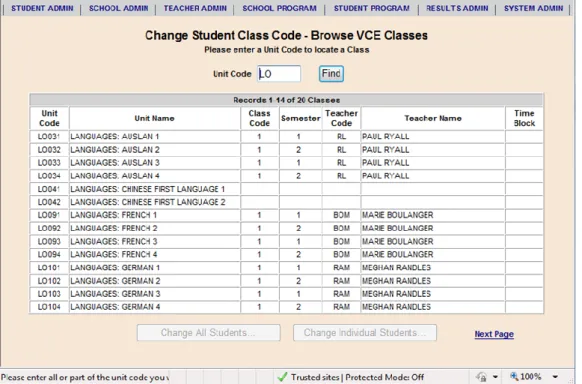The width and height of the screenshot is (582, 384).
Task: Open the TEACHER ADMIN menu
Action: pos(195,8)
